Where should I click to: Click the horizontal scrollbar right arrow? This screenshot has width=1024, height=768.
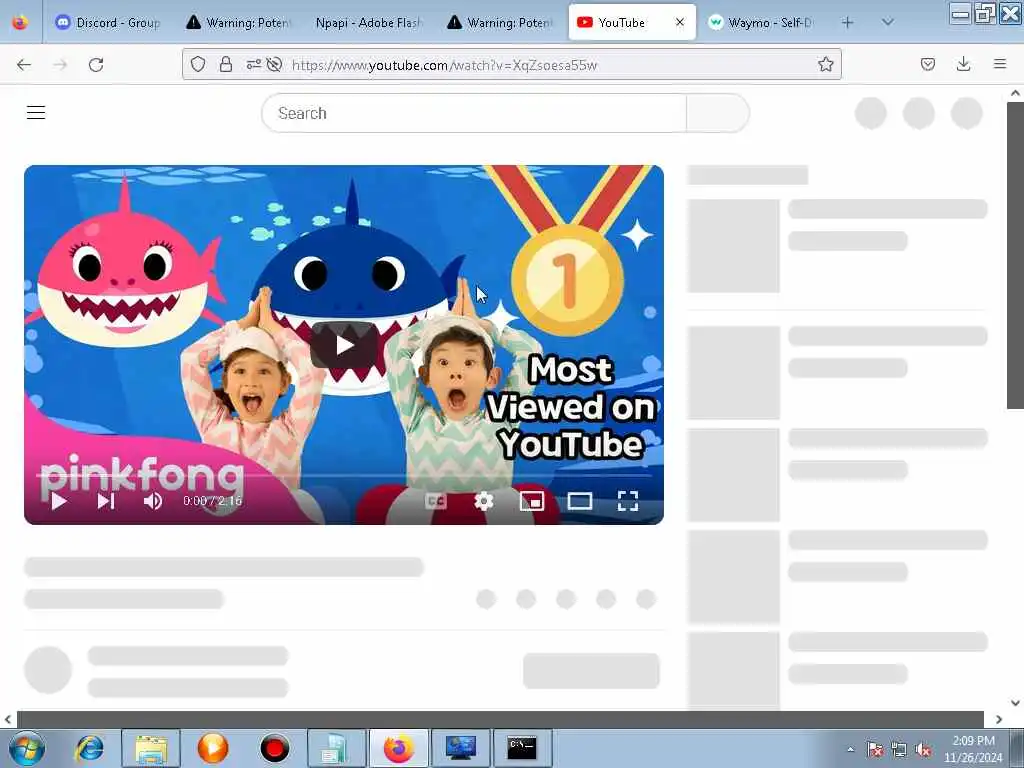pyautogui.click(x=999, y=719)
